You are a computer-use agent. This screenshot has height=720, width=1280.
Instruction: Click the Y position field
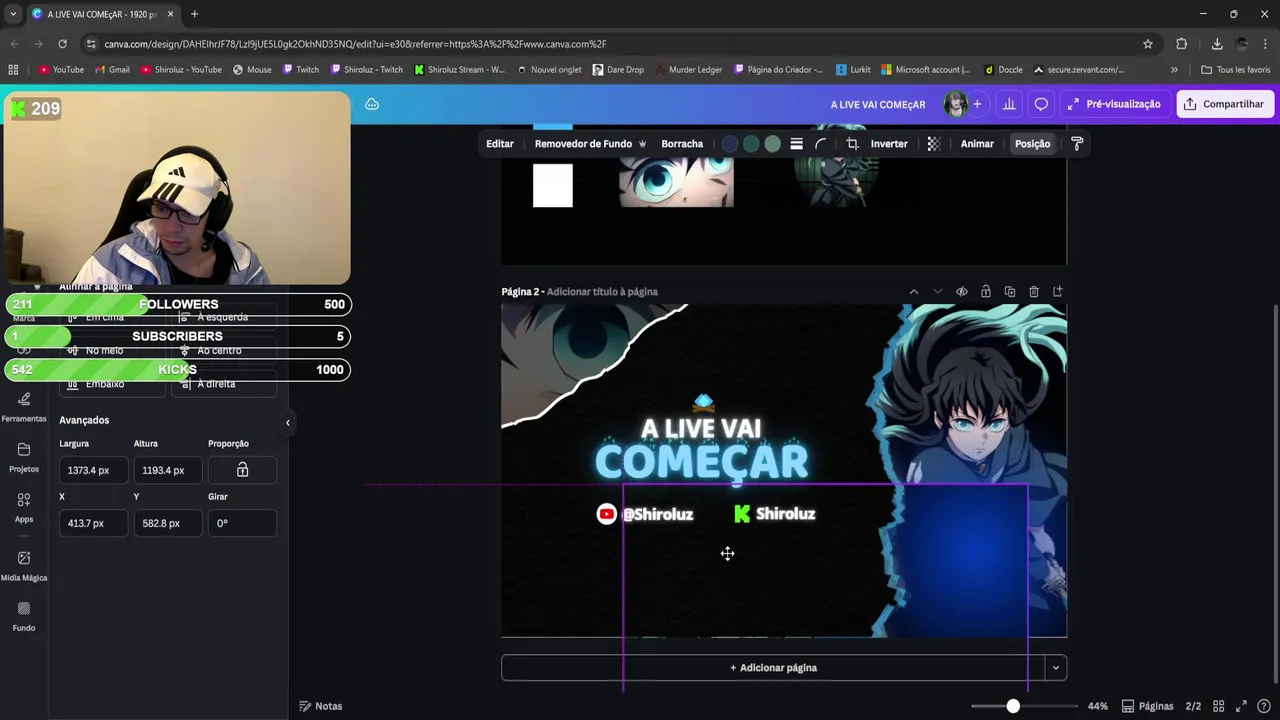point(167,523)
